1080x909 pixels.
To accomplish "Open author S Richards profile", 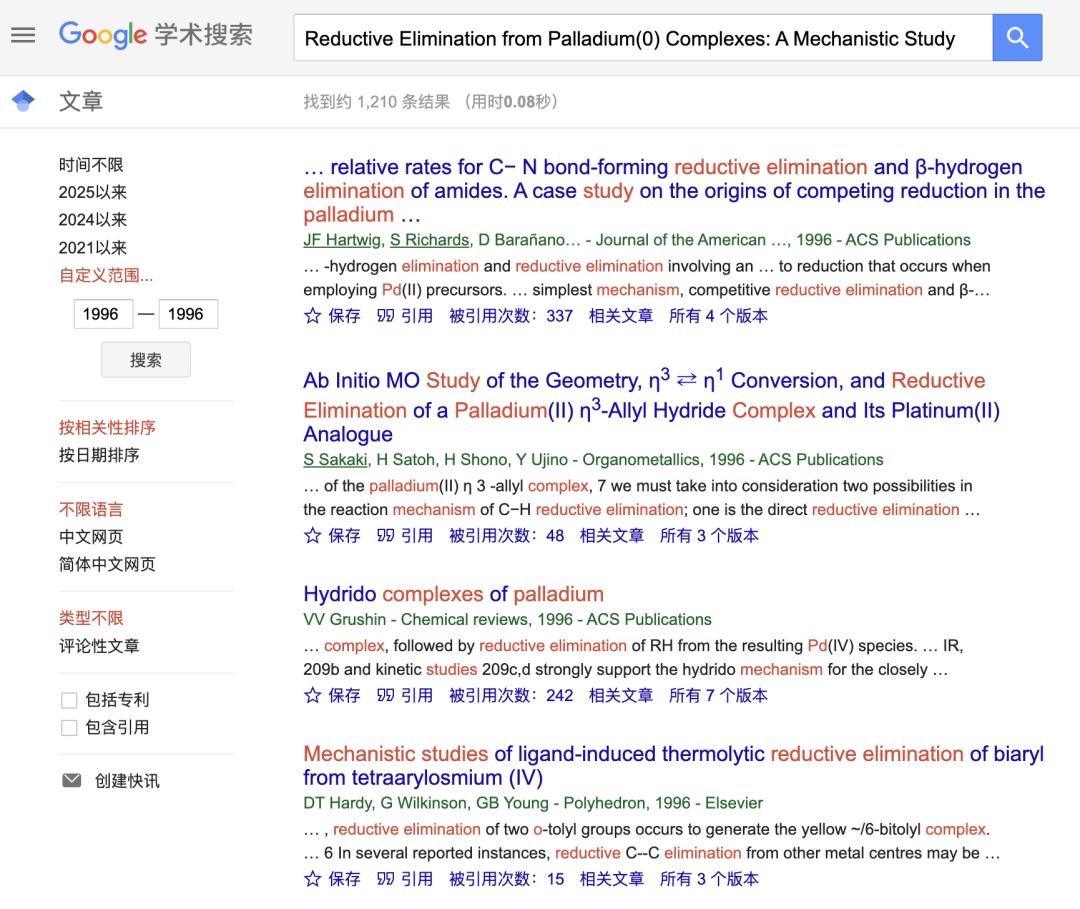I will [429, 240].
